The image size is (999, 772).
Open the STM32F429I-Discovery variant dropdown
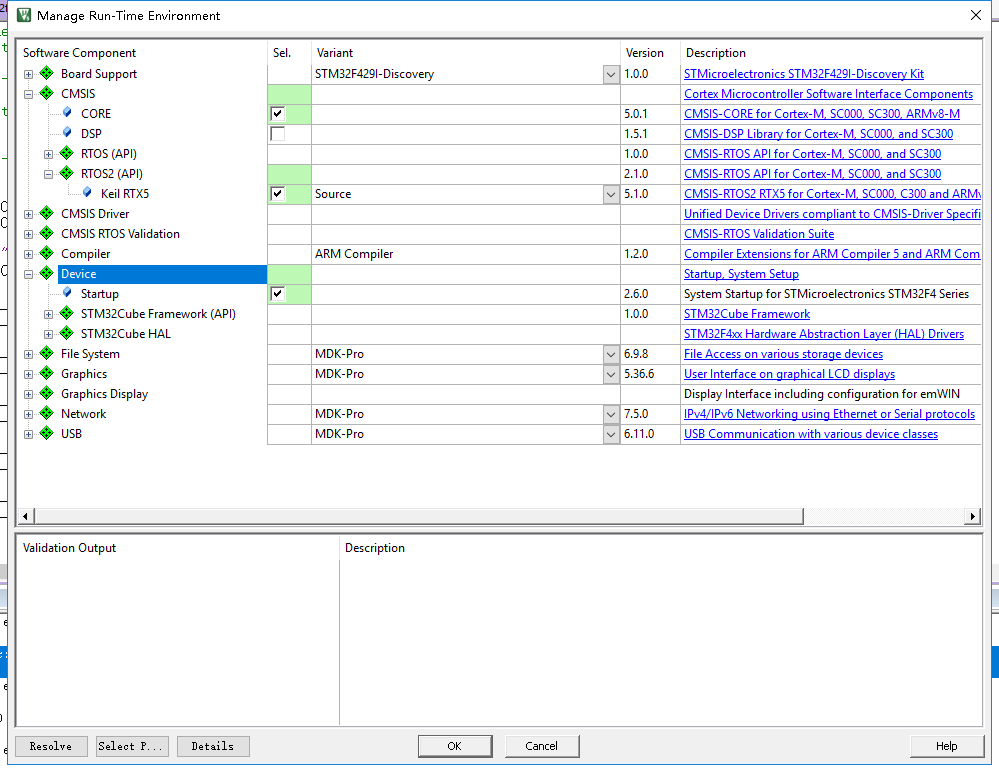coord(611,74)
